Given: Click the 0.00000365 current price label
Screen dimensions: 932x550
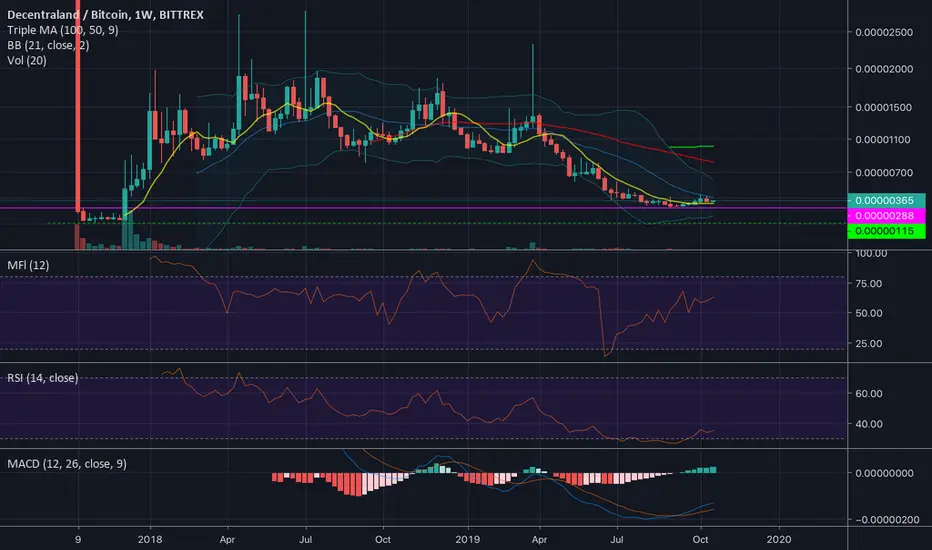Looking at the screenshot, I should [x=886, y=200].
